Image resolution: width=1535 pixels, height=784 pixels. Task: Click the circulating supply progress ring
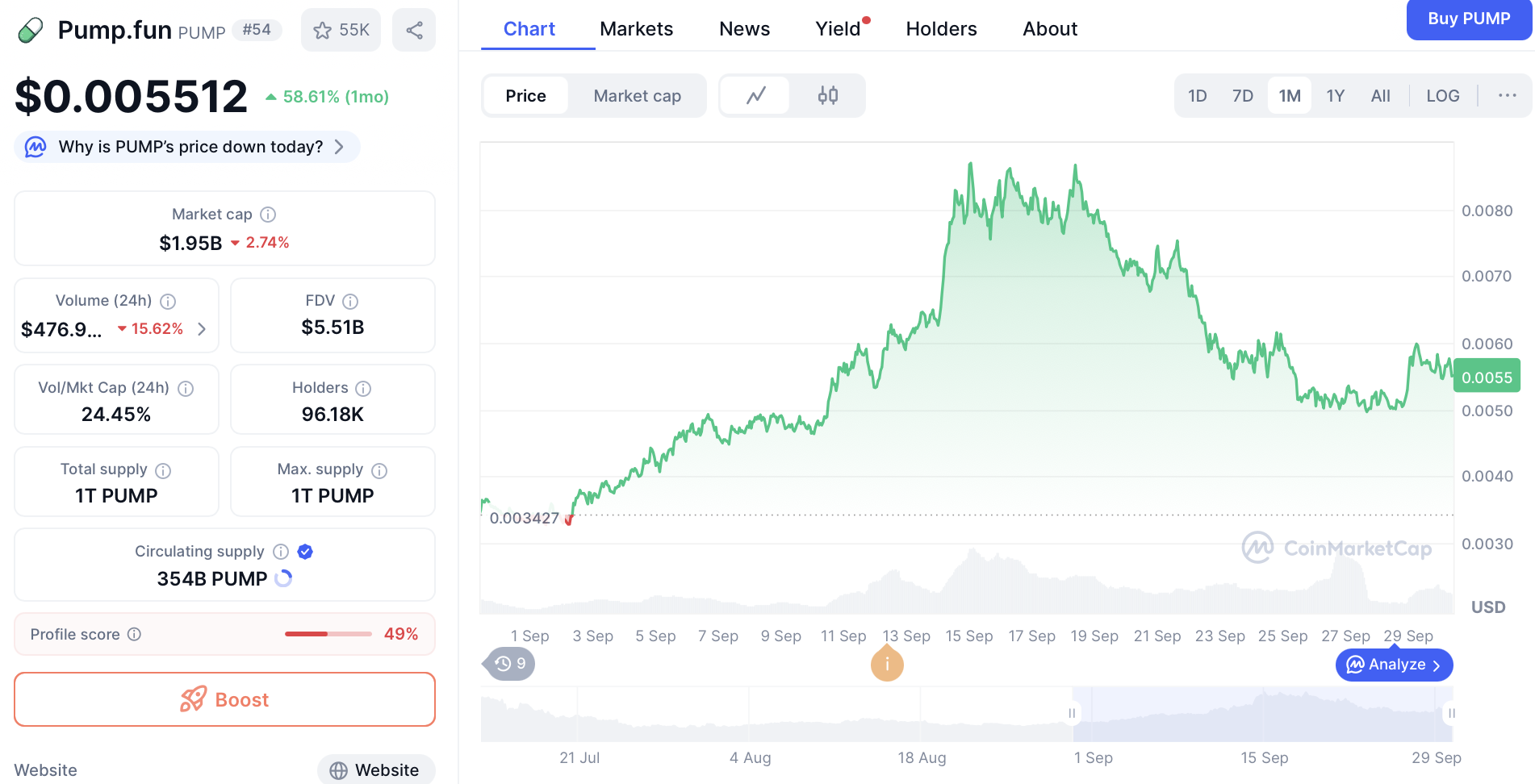[x=283, y=578]
